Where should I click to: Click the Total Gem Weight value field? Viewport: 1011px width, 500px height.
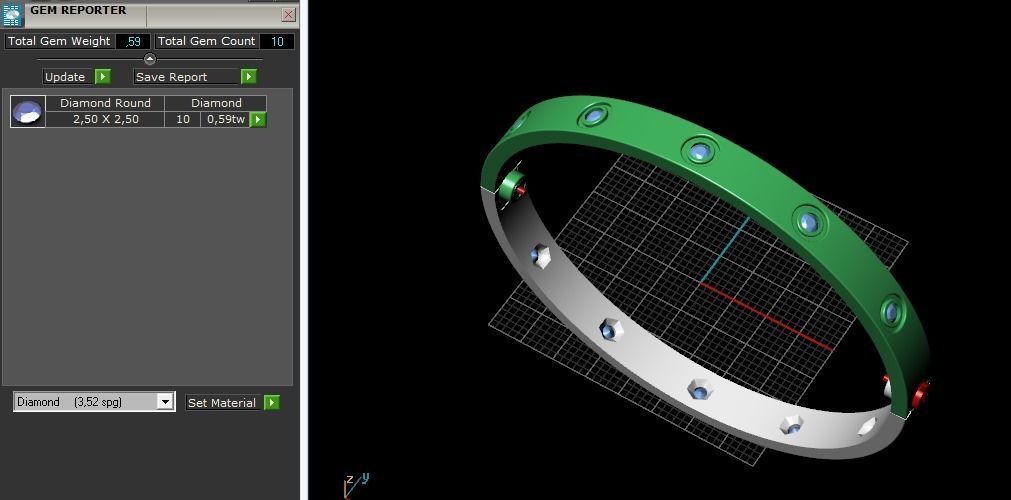tap(133, 41)
